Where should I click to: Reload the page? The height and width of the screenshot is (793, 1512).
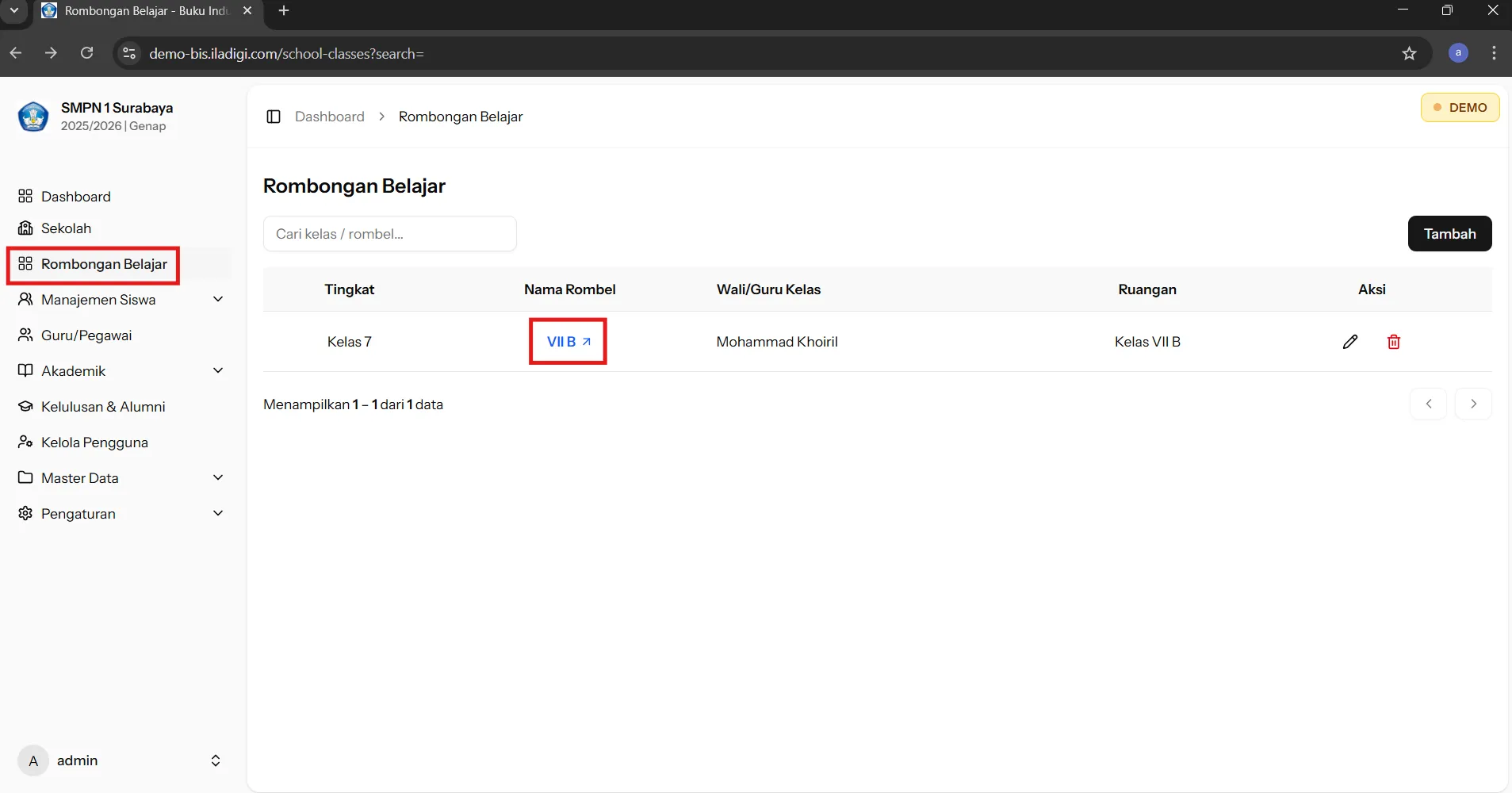pos(87,53)
